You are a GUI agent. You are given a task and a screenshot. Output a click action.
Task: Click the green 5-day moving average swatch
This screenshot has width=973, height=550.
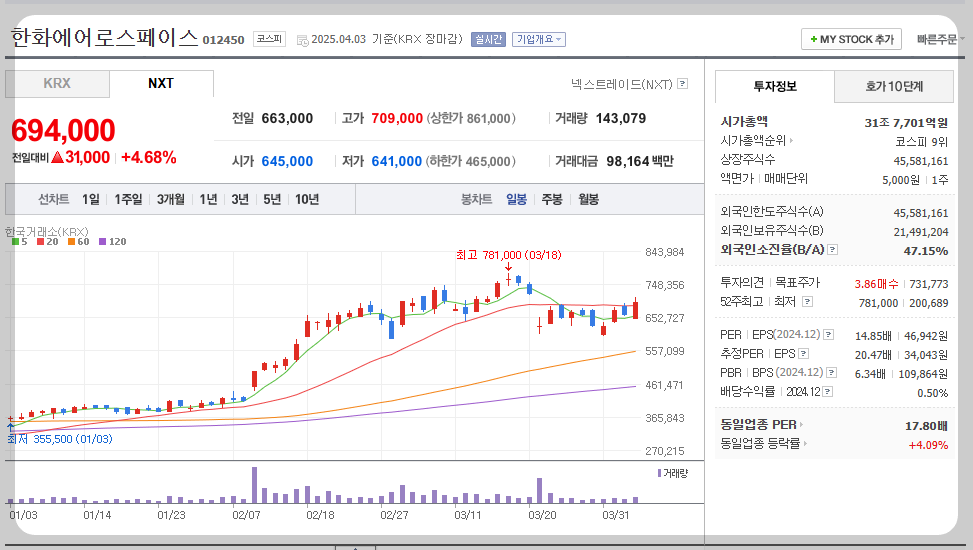(x=16, y=241)
